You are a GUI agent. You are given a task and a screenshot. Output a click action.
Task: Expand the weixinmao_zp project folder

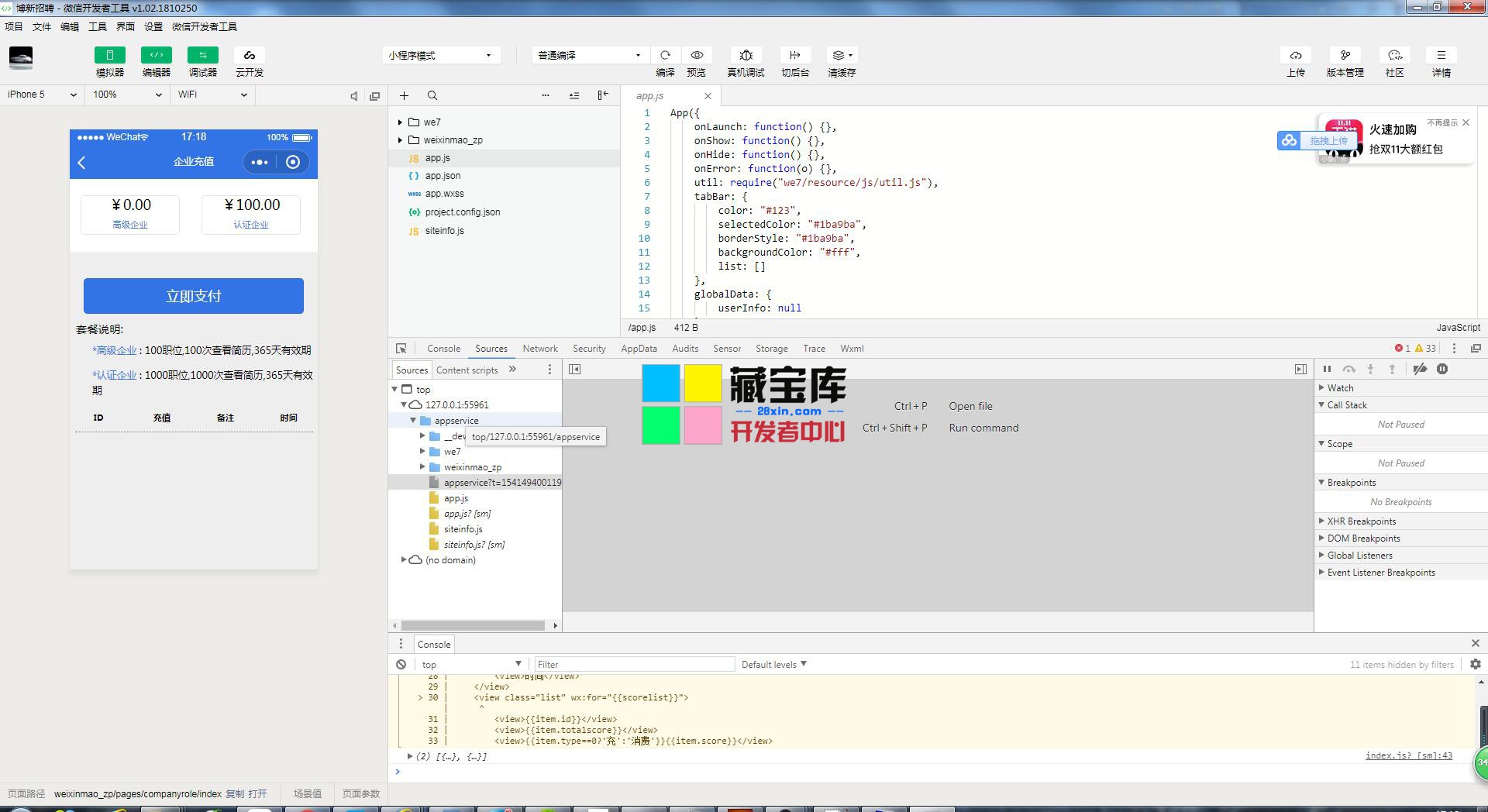click(x=401, y=140)
